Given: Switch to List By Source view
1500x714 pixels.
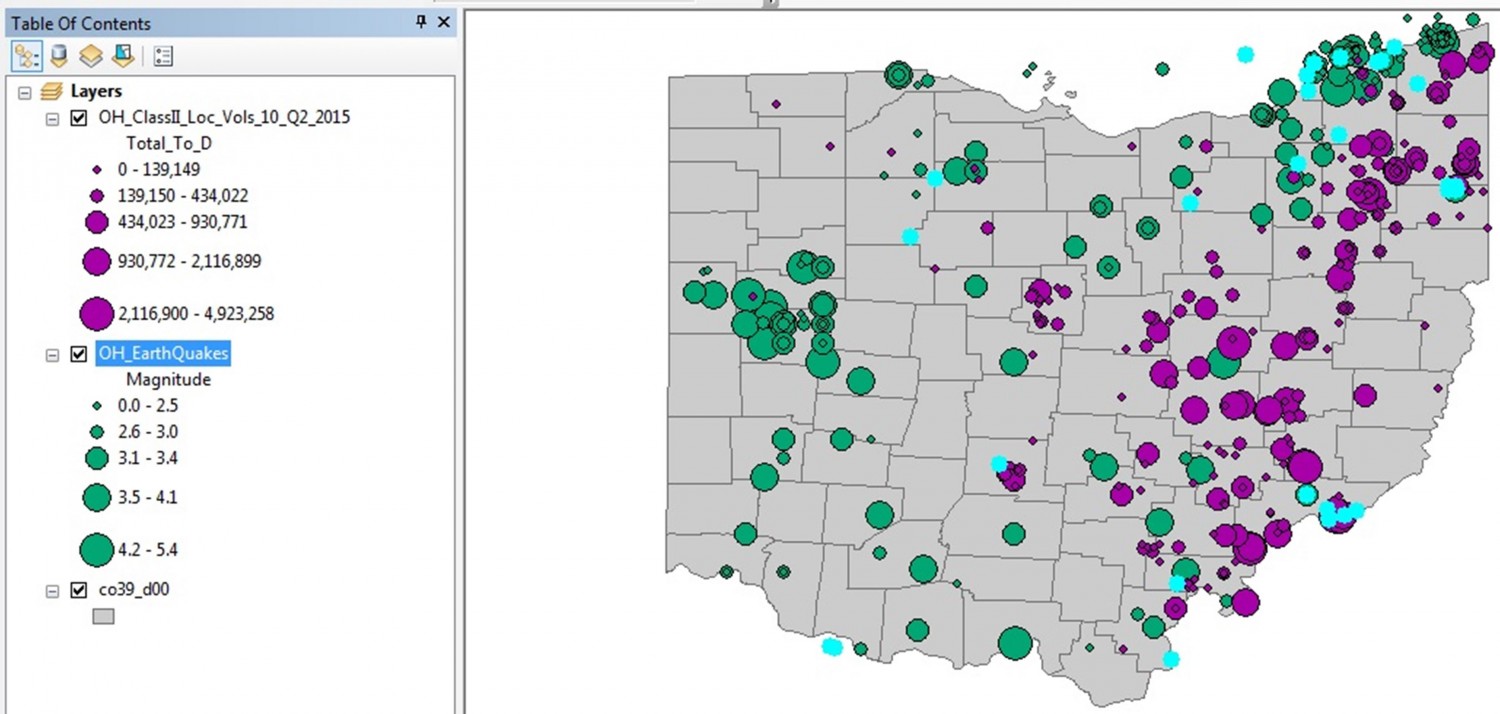Looking at the screenshot, I should point(58,55).
